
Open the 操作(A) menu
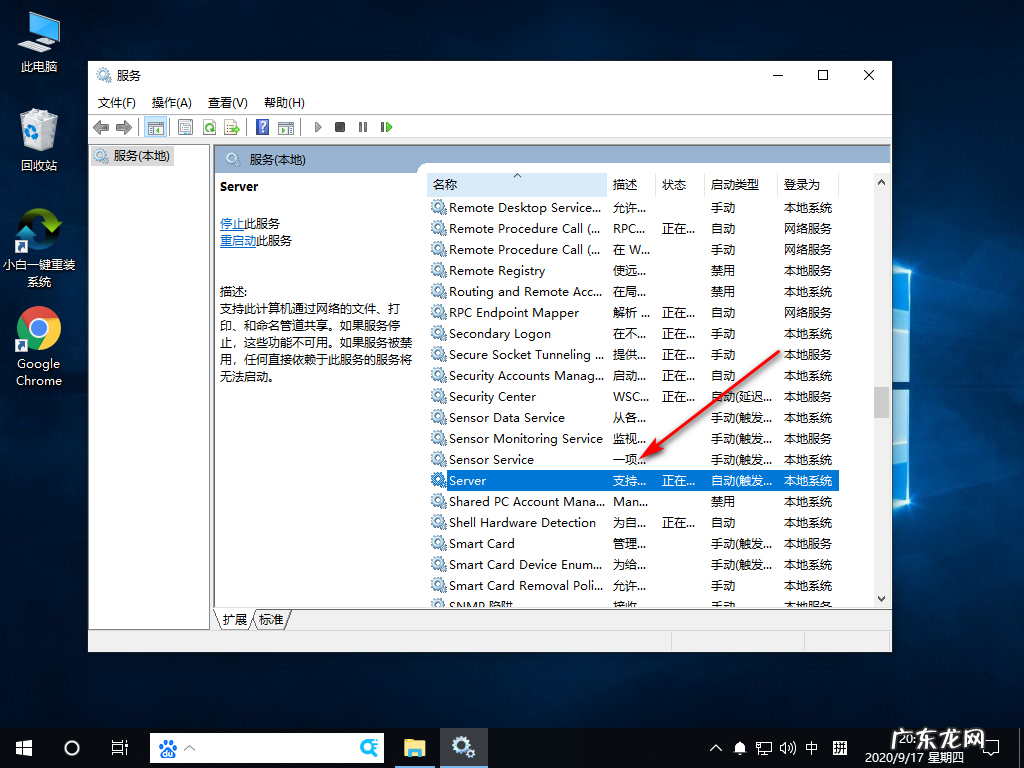[170, 102]
